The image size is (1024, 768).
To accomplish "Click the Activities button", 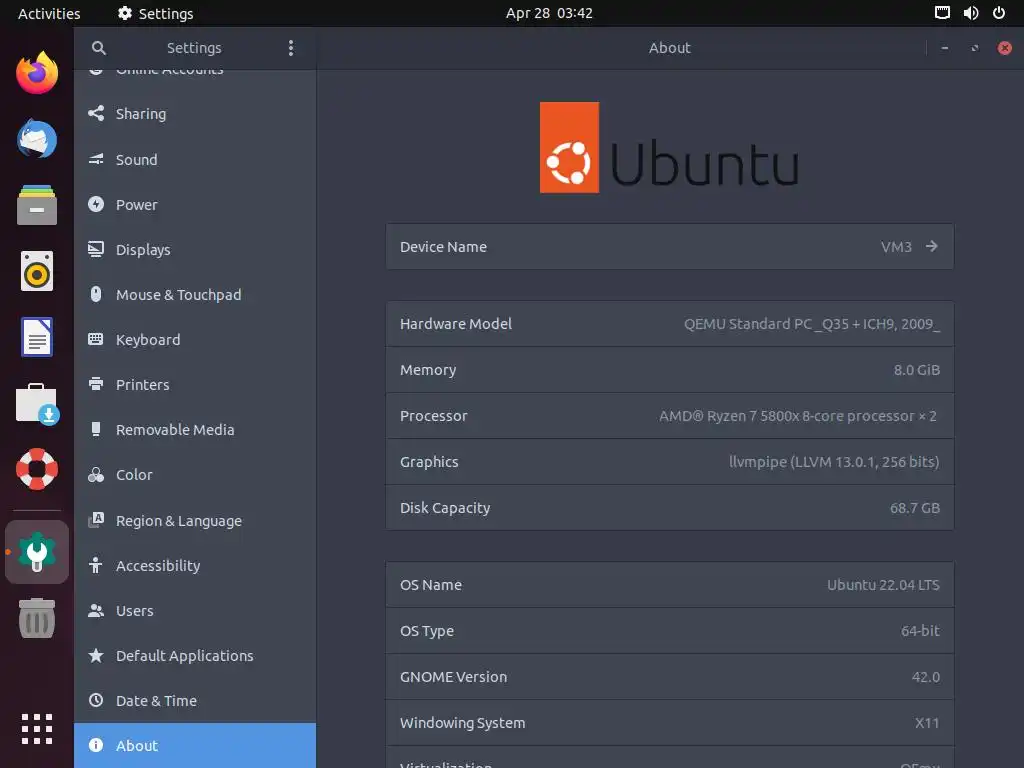I will [x=49, y=13].
